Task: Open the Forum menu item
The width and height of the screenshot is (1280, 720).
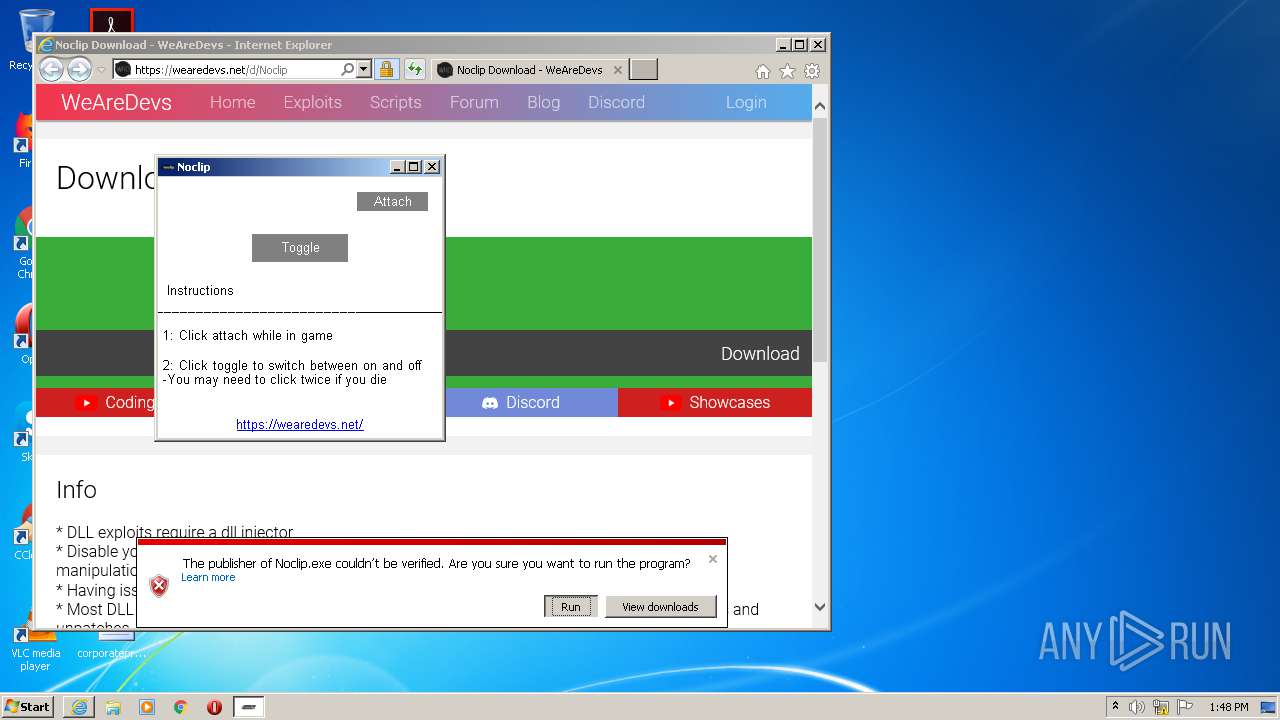Action: (x=474, y=102)
